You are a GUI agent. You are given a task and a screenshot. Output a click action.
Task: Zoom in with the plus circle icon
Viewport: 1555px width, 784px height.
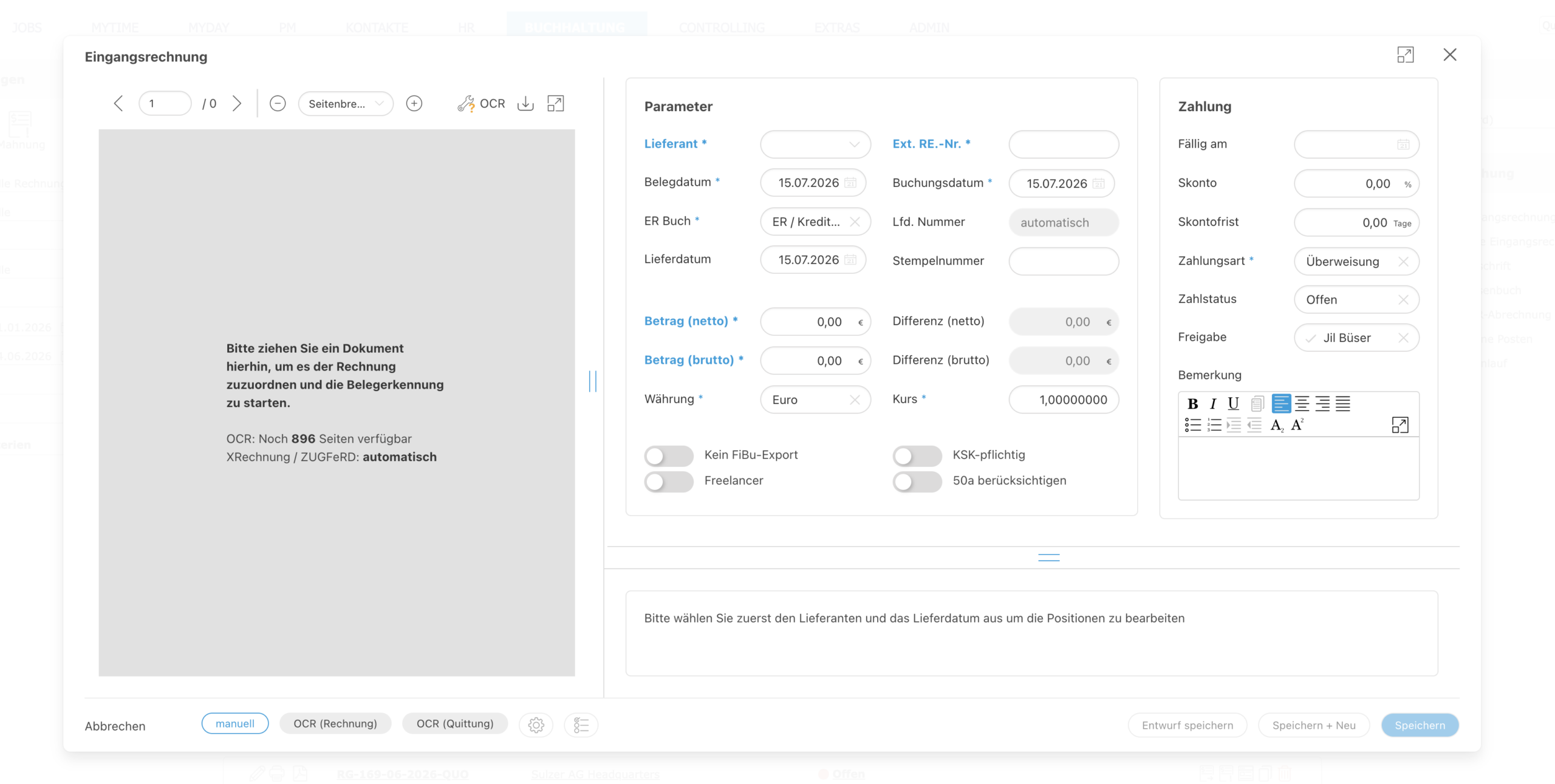tap(414, 104)
